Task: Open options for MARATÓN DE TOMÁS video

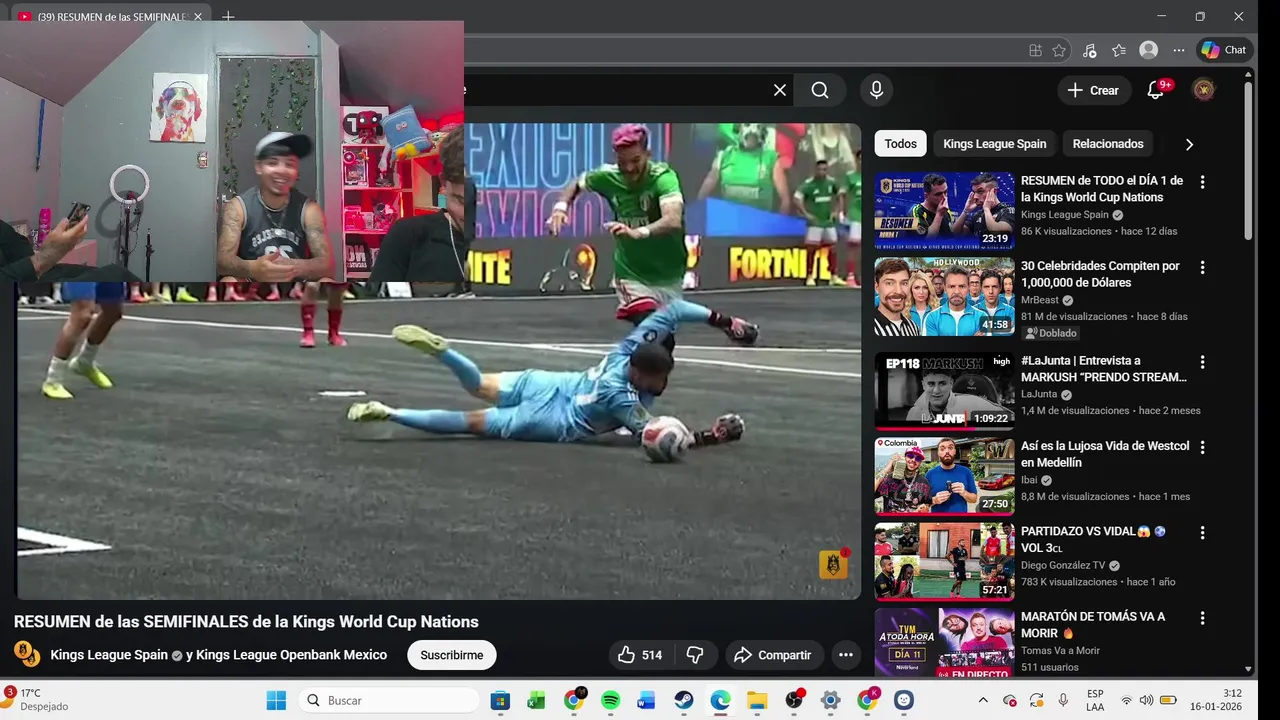Action: [x=1203, y=619]
